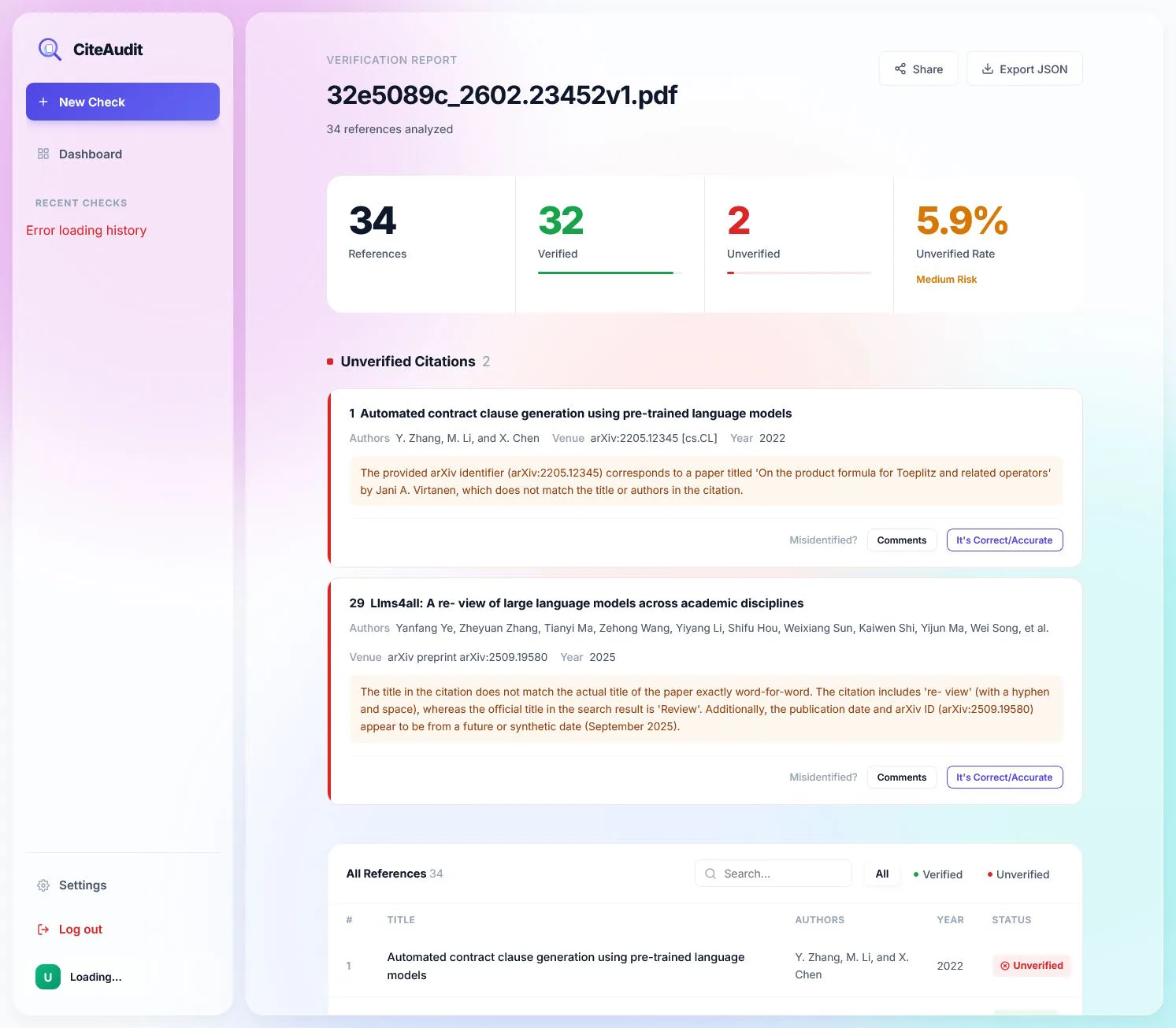Click the Misidentified? link on citation 1
The width and height of the screenshot is (1176, 1028).
[x=823, y=540]
